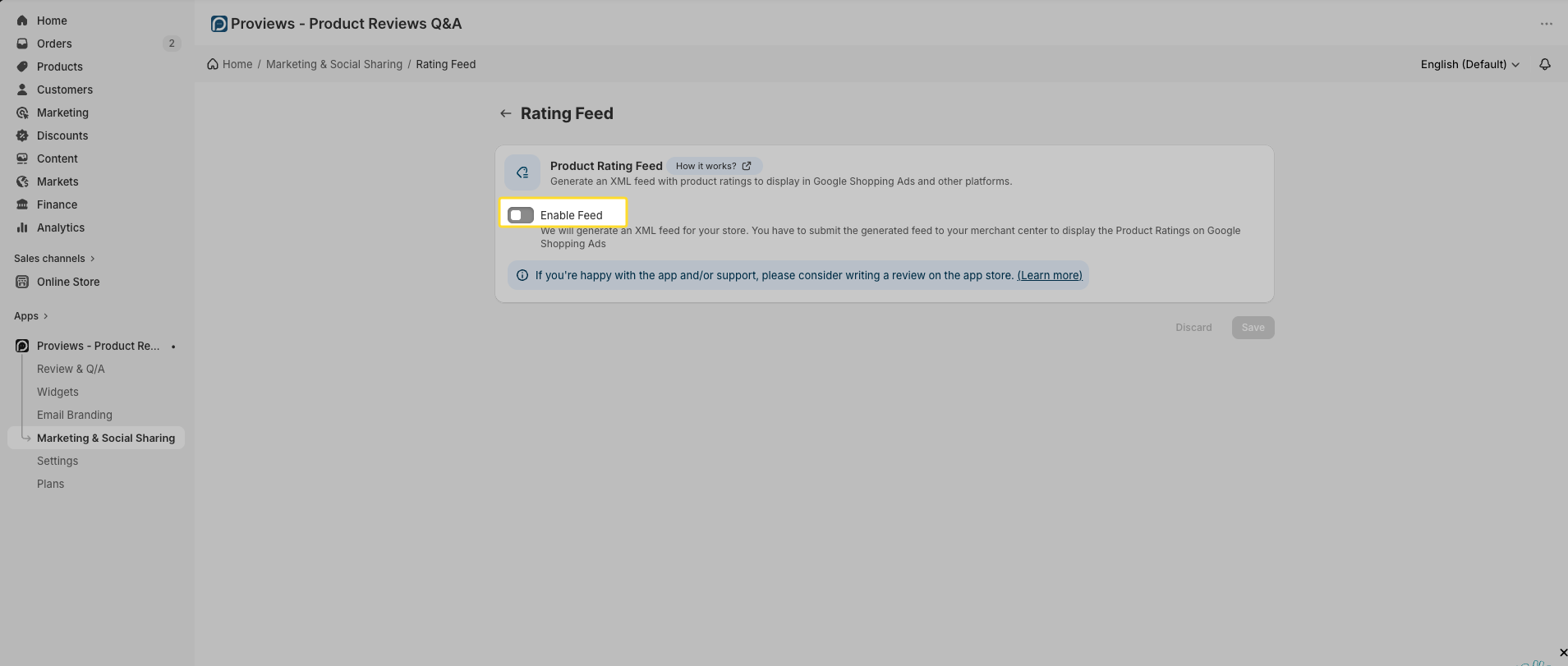1568x666 pixels.
Task: Close the widget with the bottom-right X
Action: (1562, 653)
